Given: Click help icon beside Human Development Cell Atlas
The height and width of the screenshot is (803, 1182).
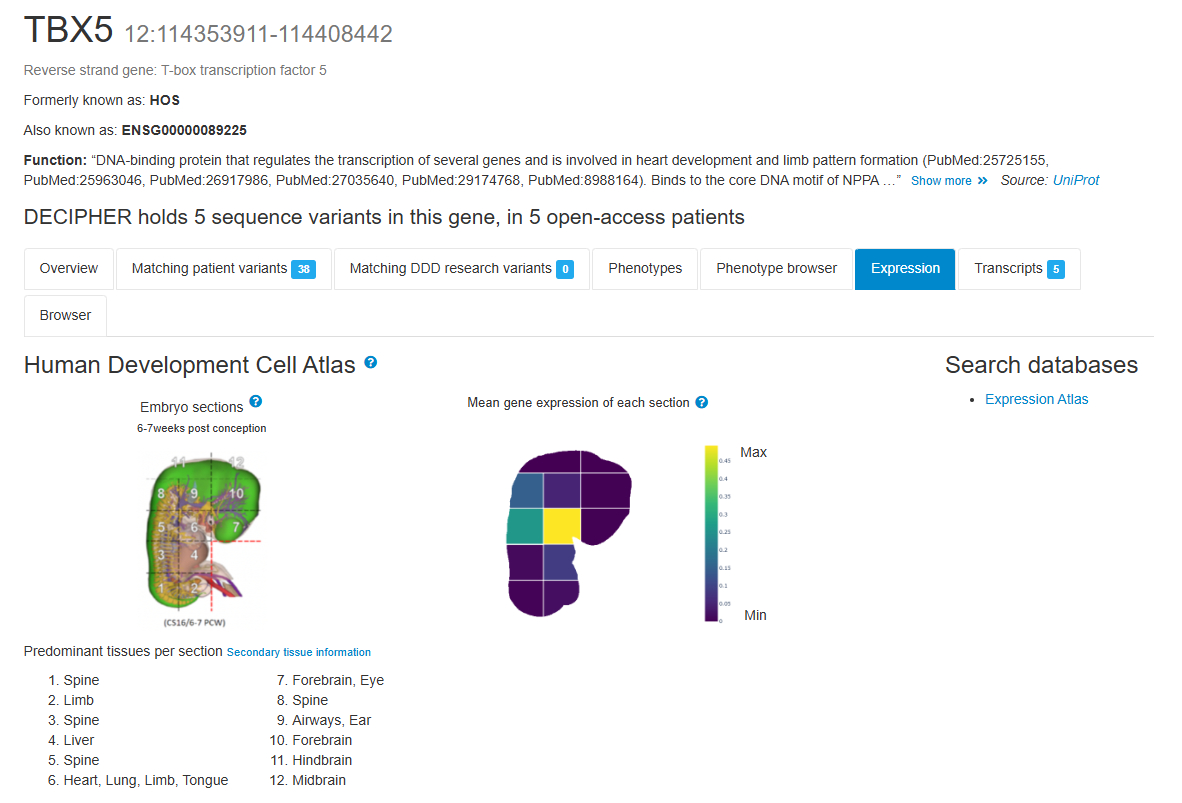Looking at the screenshot, I should pyautogui.click(x=371, y=363).
